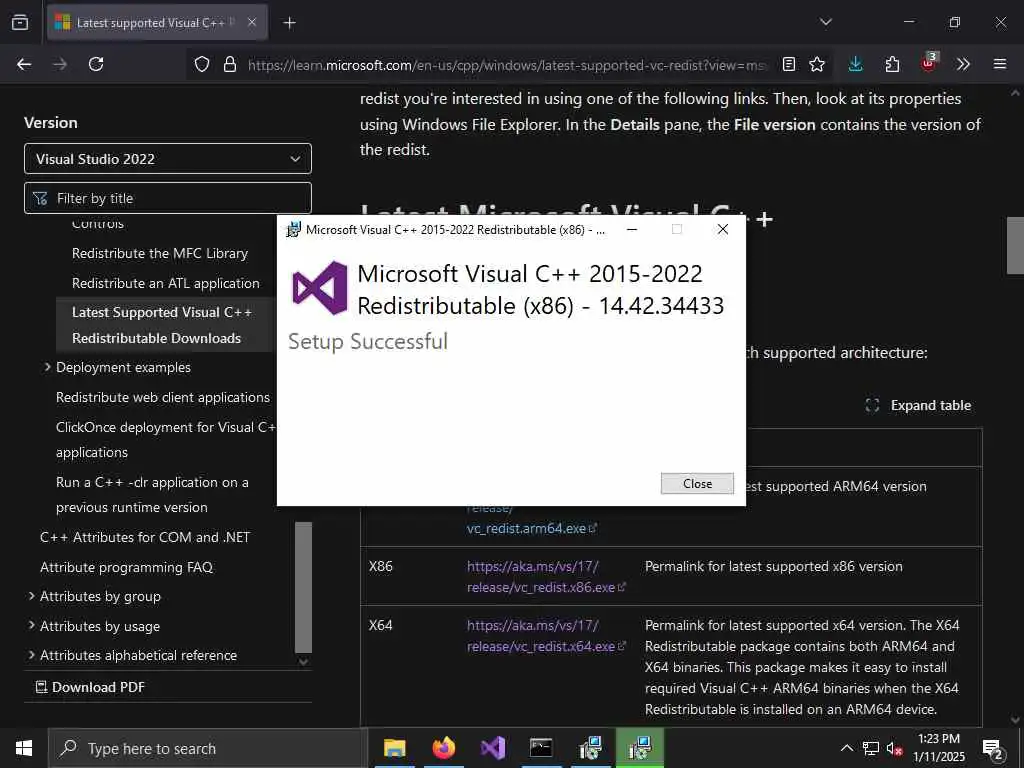The width and height of the screenshot is (1024, 768).
Task: Open the tracking protection shield icon
Action: click(x=202, y=64)
